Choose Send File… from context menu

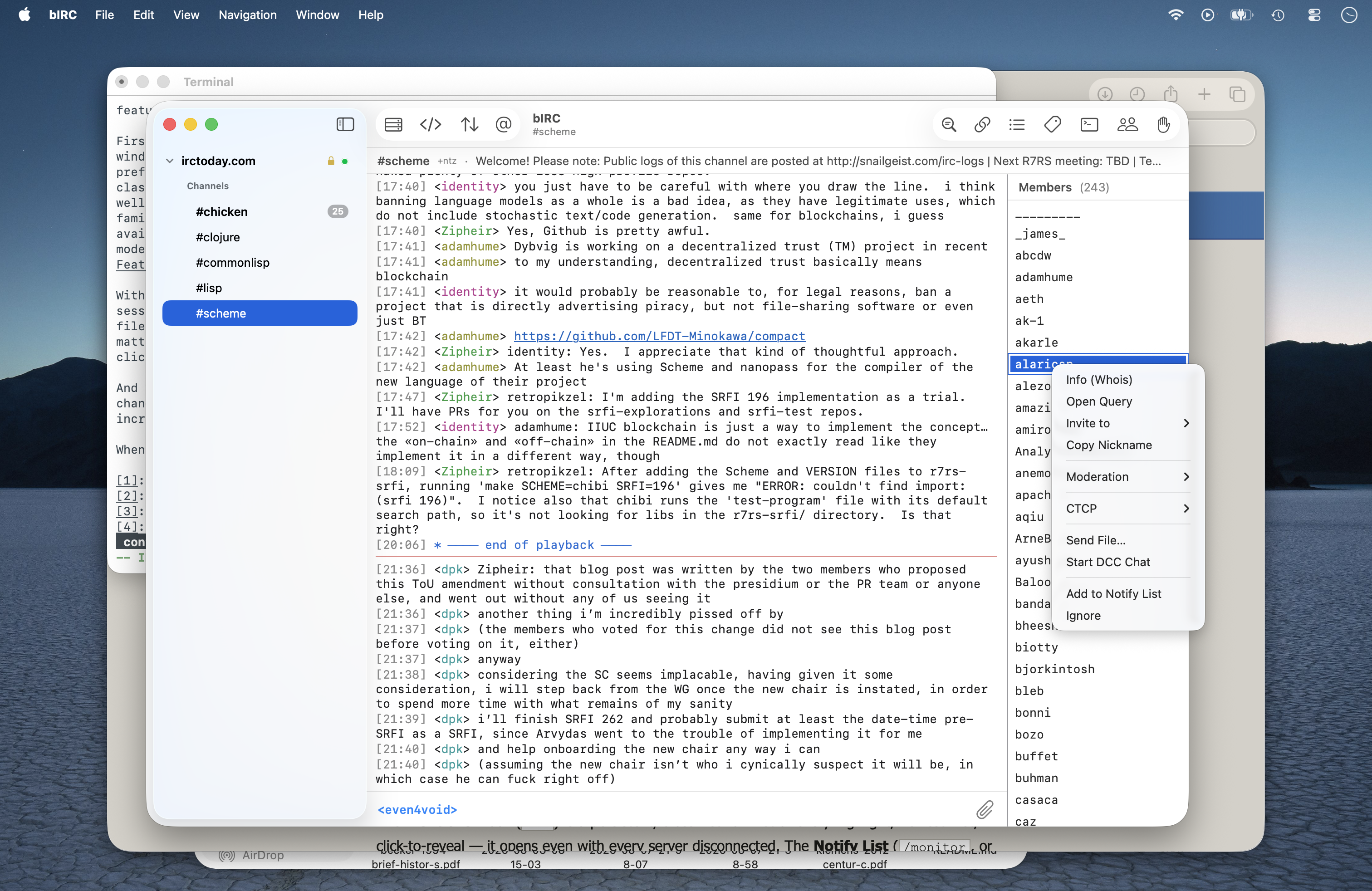[1127, 540]
